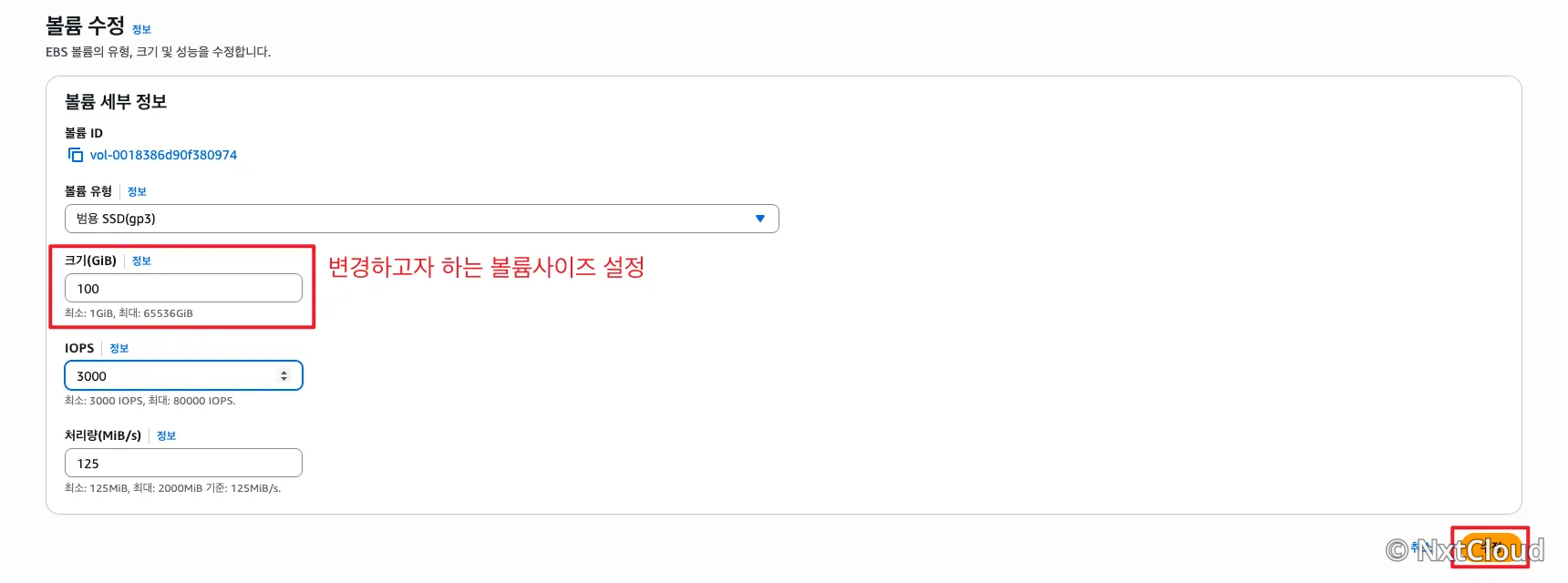Open 정보 link beside 볼륨 유형
The height and width of the screenshot is (583, 1568).
137,191
